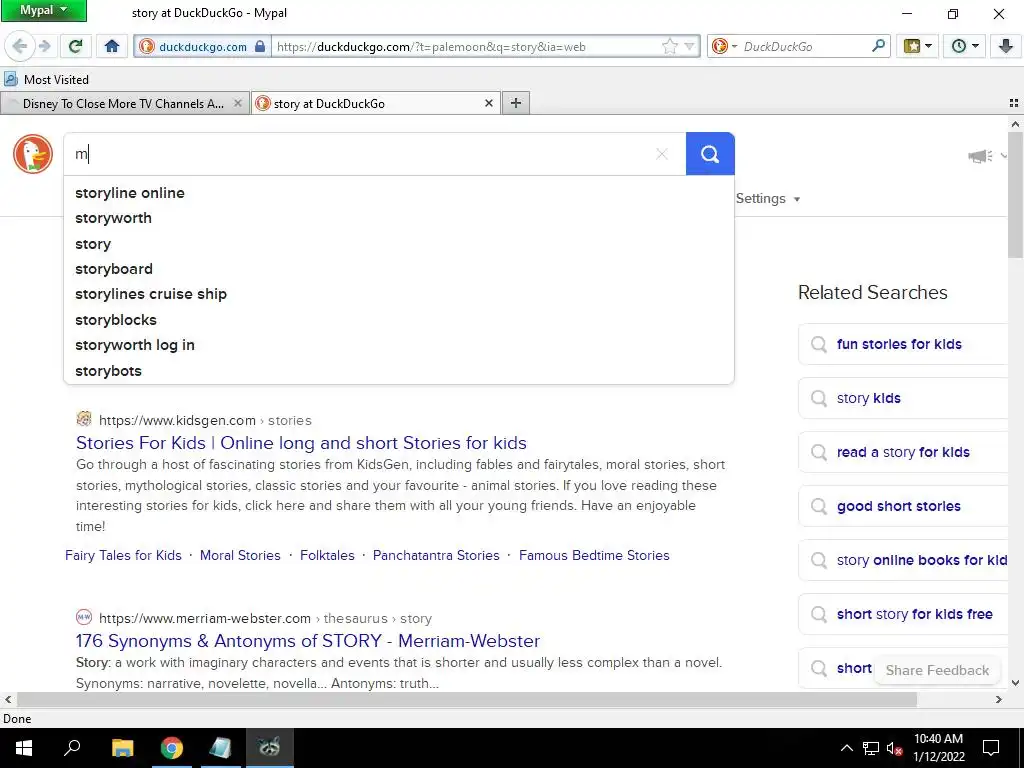Open a new tab with the plus button
The image size is (1024, 768).
click(515, 103)
